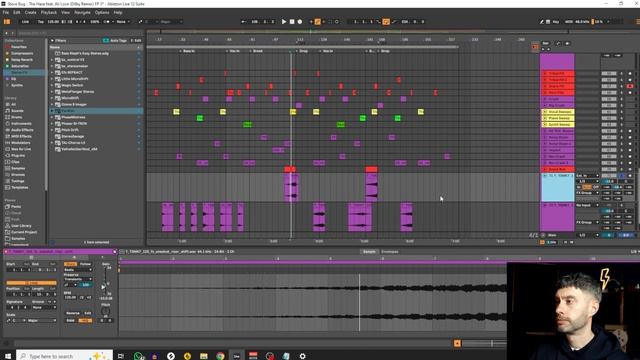The height and width of the screenshot is (360, 640).
Task: Select the Synth Sweep track header
Action: click(559, 124)
